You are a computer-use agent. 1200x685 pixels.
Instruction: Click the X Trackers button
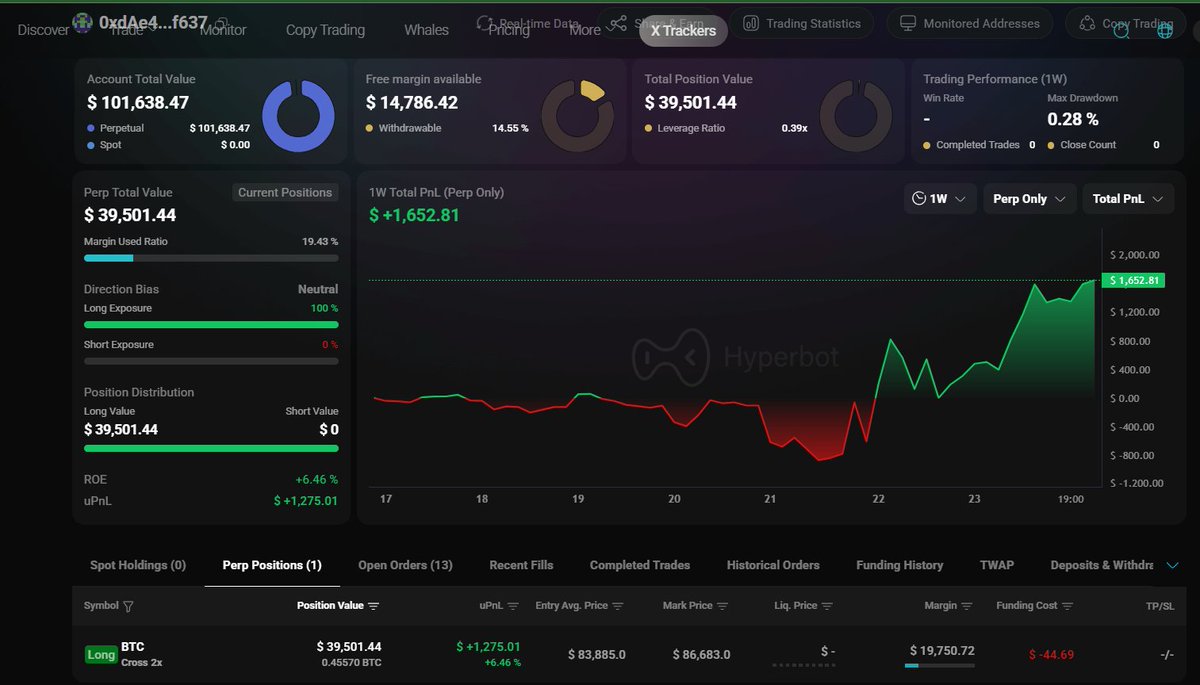(x=683, y=31)
